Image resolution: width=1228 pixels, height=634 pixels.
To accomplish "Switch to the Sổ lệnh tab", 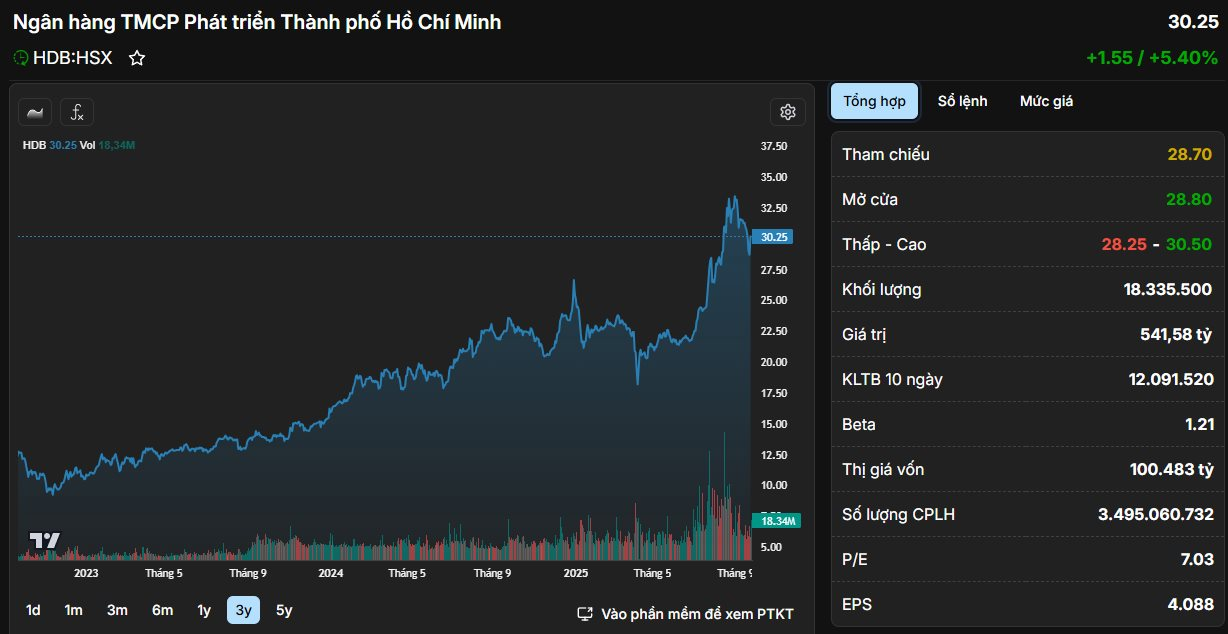I will tap(963, 101).
